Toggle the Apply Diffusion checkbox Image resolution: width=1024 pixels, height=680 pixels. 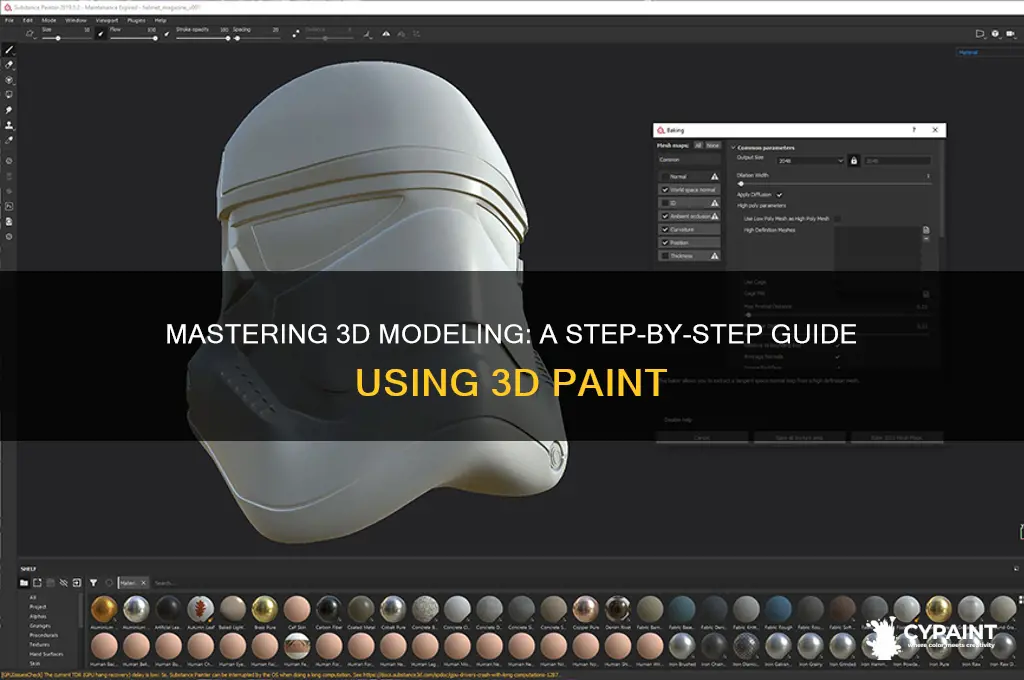(x=779, y=195)
